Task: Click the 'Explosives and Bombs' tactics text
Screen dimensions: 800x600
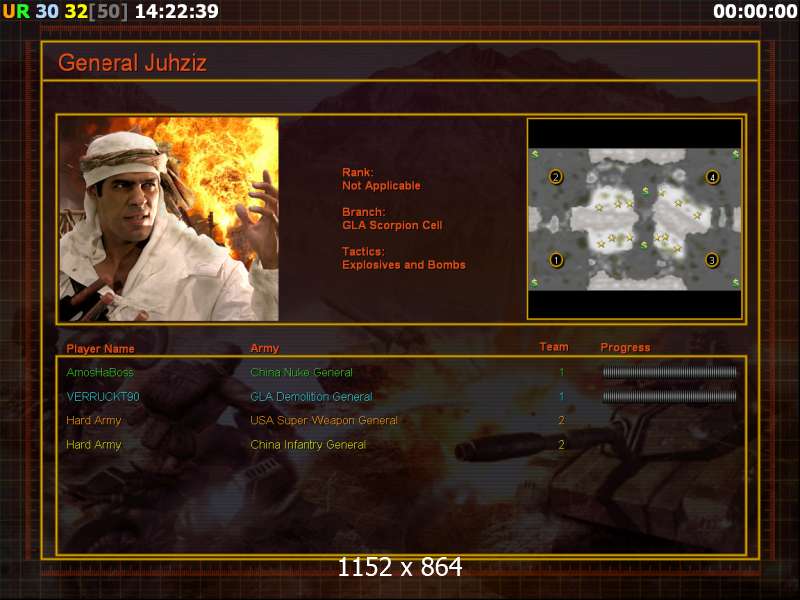Action: tap(404, 265)
